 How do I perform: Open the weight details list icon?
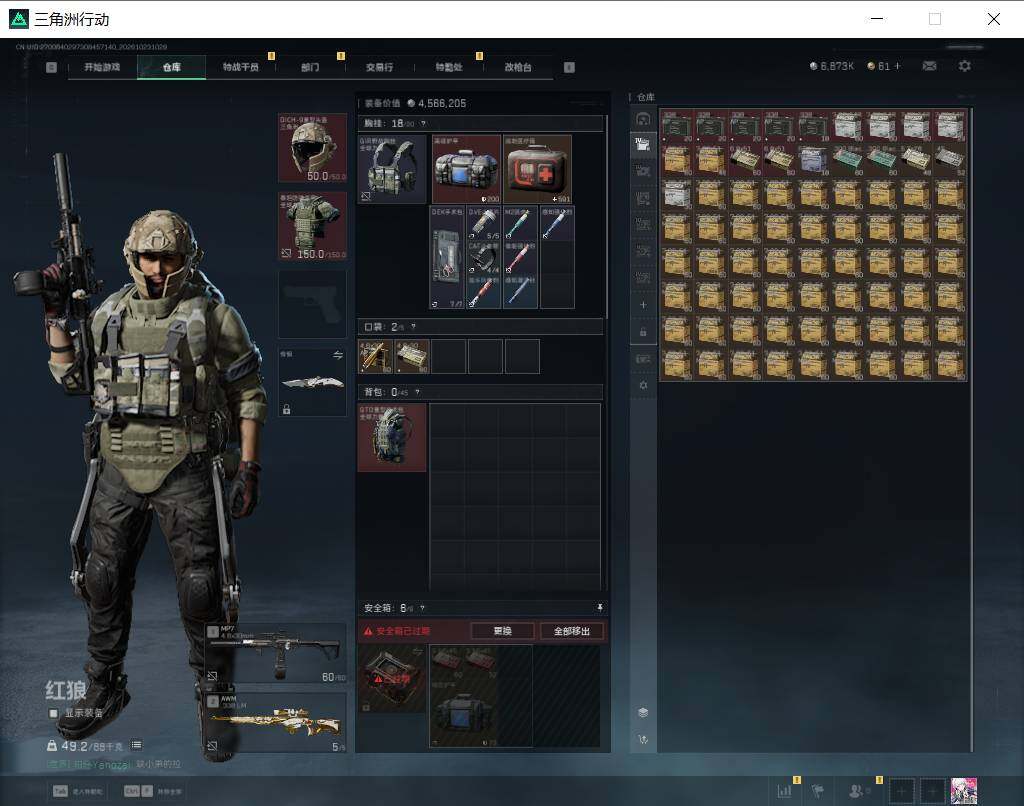pos(136,745)
